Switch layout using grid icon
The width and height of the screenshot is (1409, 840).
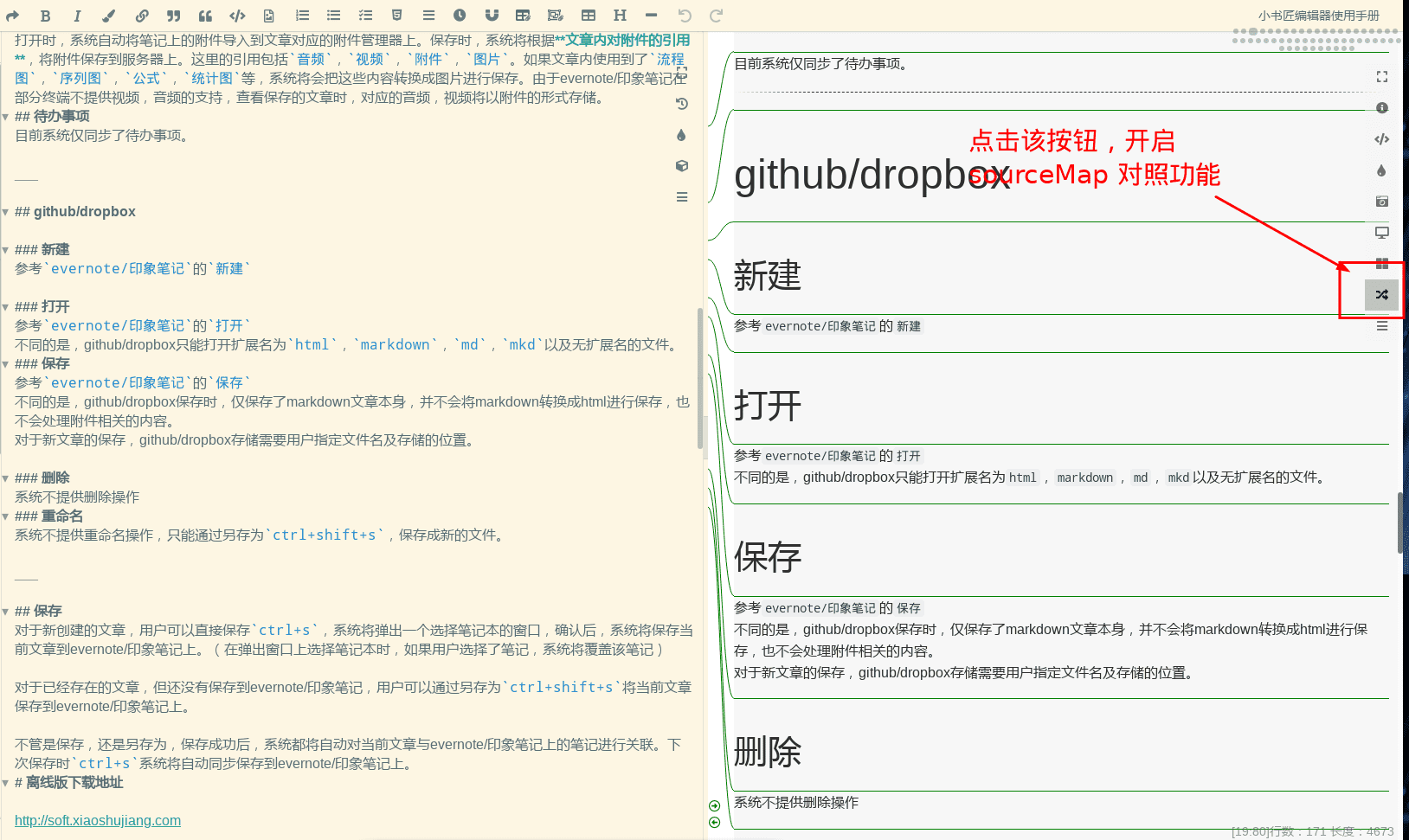[1382, 264]
